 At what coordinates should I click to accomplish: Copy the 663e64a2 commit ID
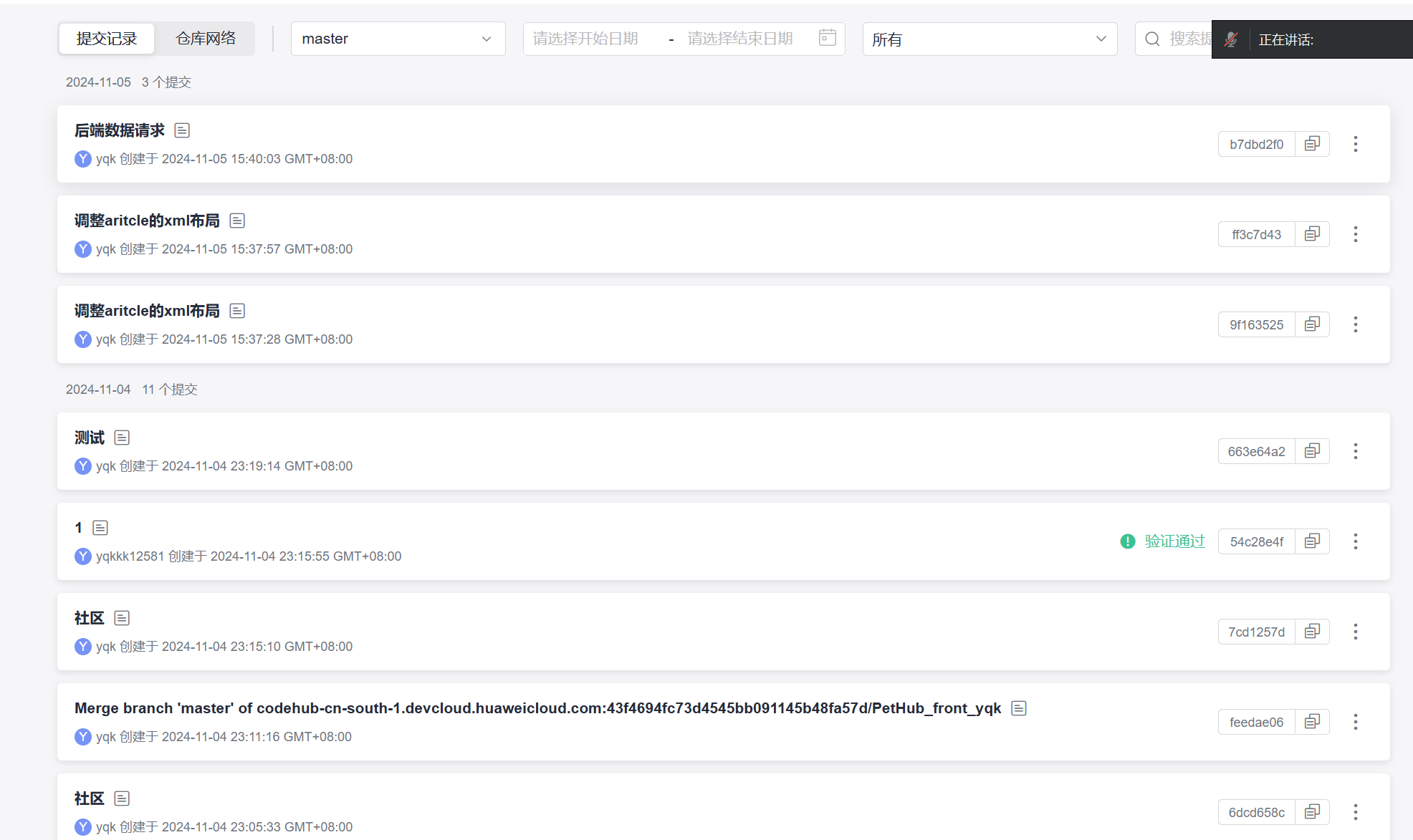1312,451
